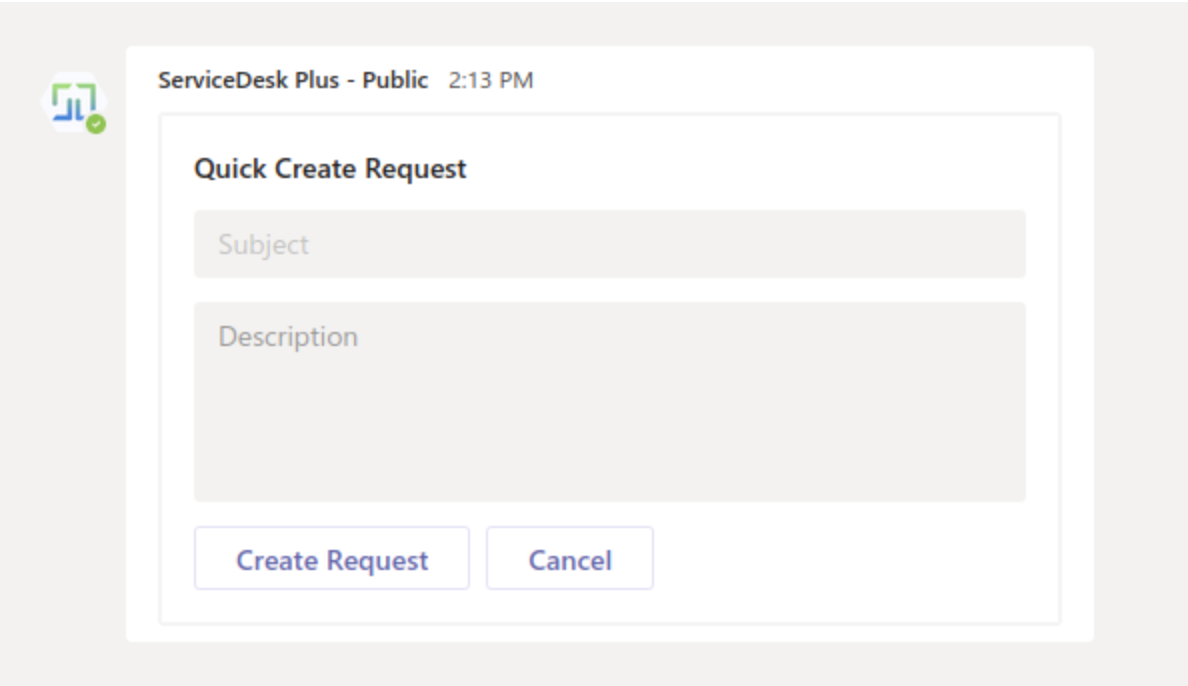Viewport: 1188px width, 686px height.
Task: Click the bot's verified status indicator
Action: [96, 125]
